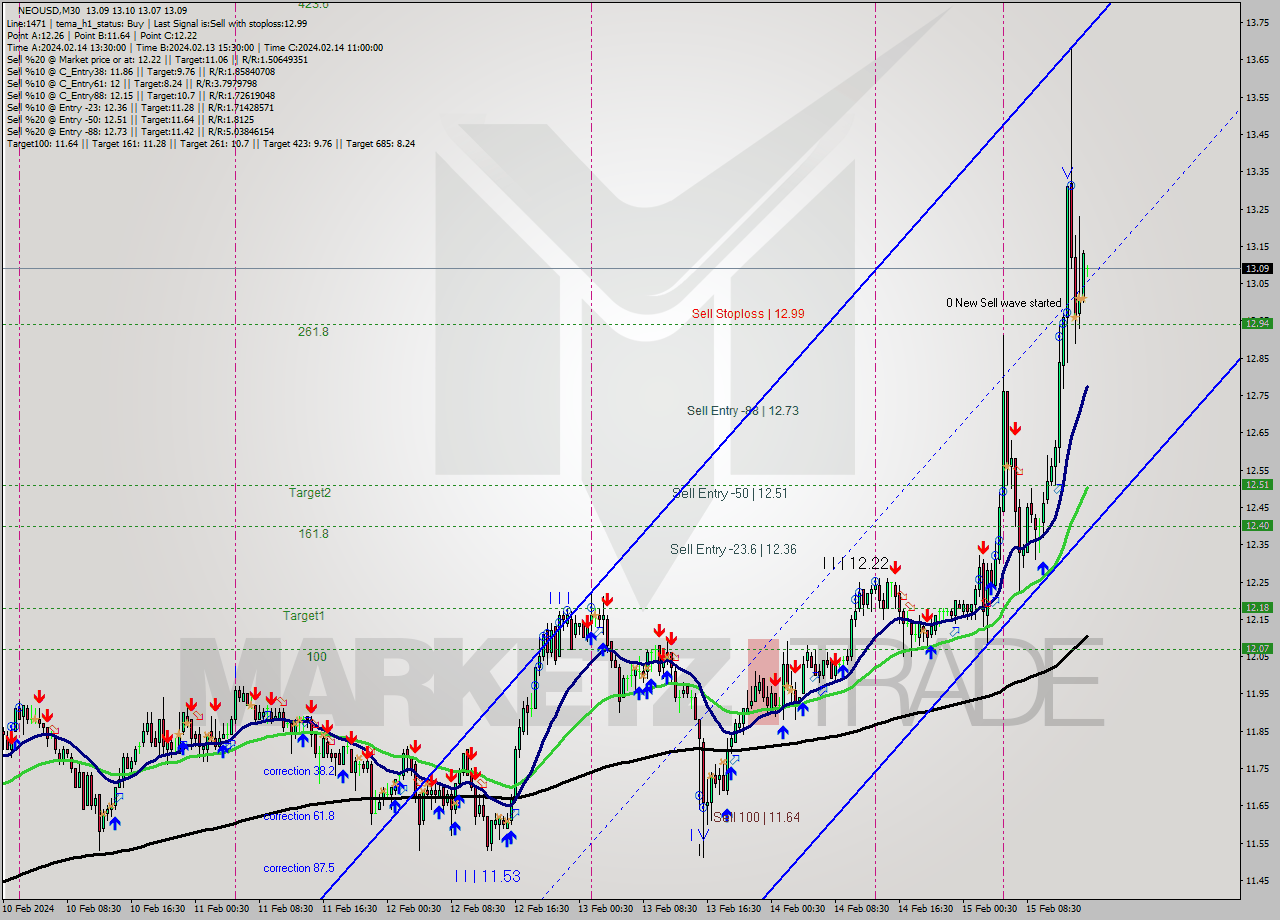Click the green 12.07 price tag

pos(1257,649)
